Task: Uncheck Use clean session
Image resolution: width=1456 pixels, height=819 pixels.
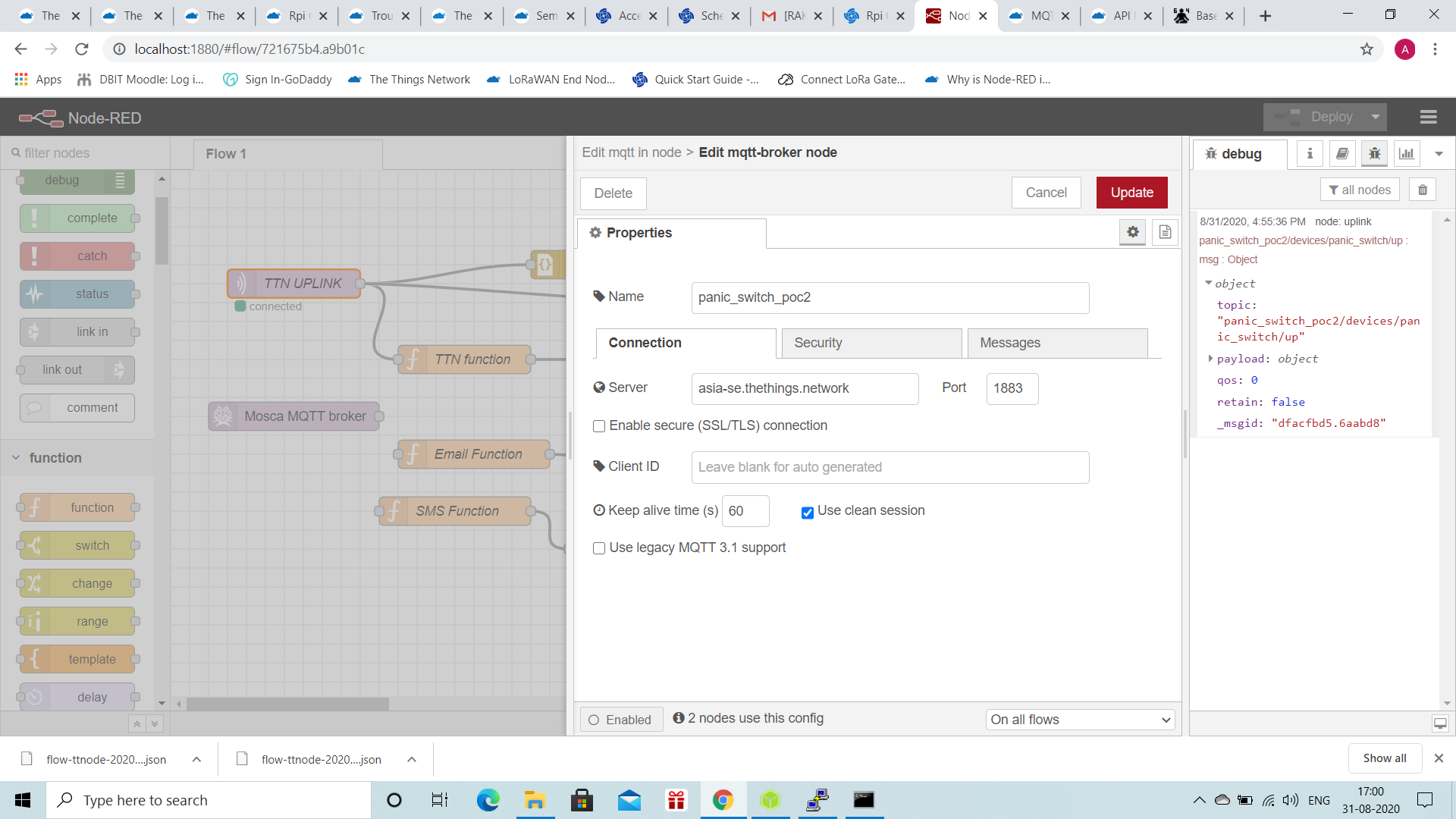Action: [x=808, y=513]
